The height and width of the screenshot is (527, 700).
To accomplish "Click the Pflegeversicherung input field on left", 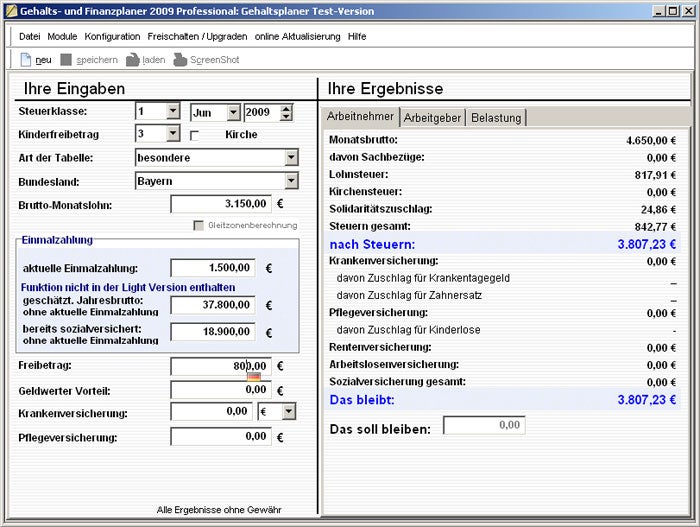I will pos(221,436).
